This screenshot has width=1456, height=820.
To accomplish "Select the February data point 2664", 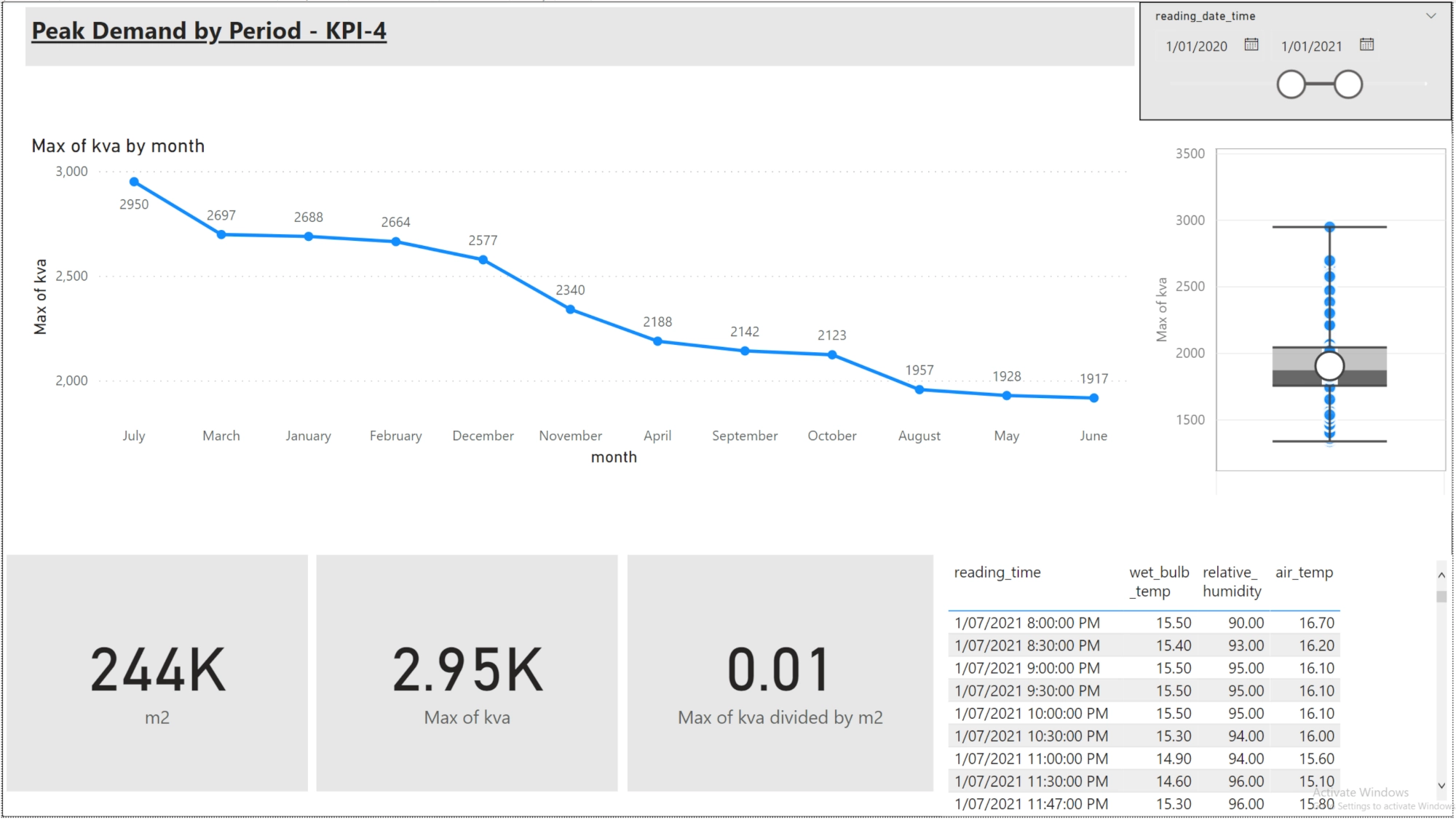I will coord(396,242).
